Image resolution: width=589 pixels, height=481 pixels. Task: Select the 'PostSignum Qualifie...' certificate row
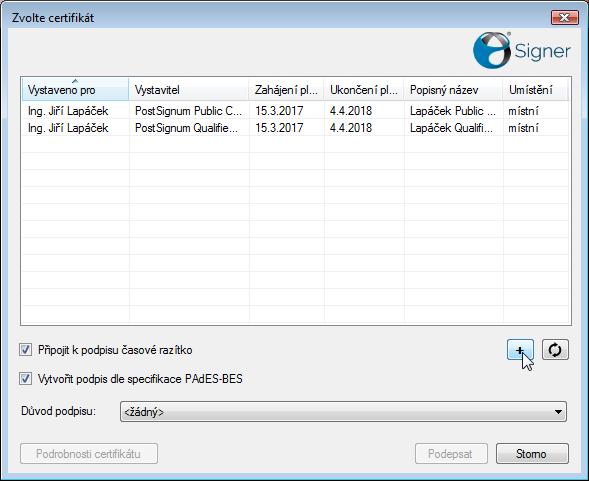point(296,128)
